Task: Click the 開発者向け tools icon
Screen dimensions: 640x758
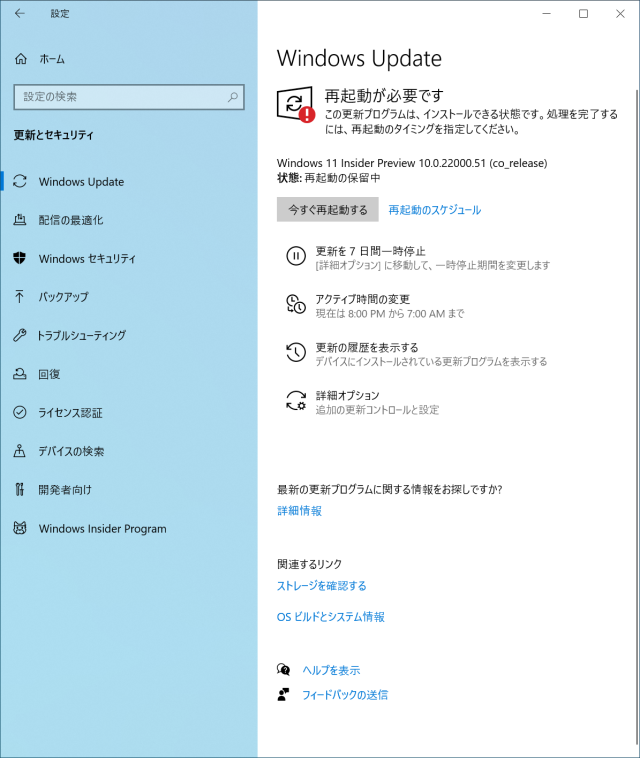Action: tap(19, 490)
